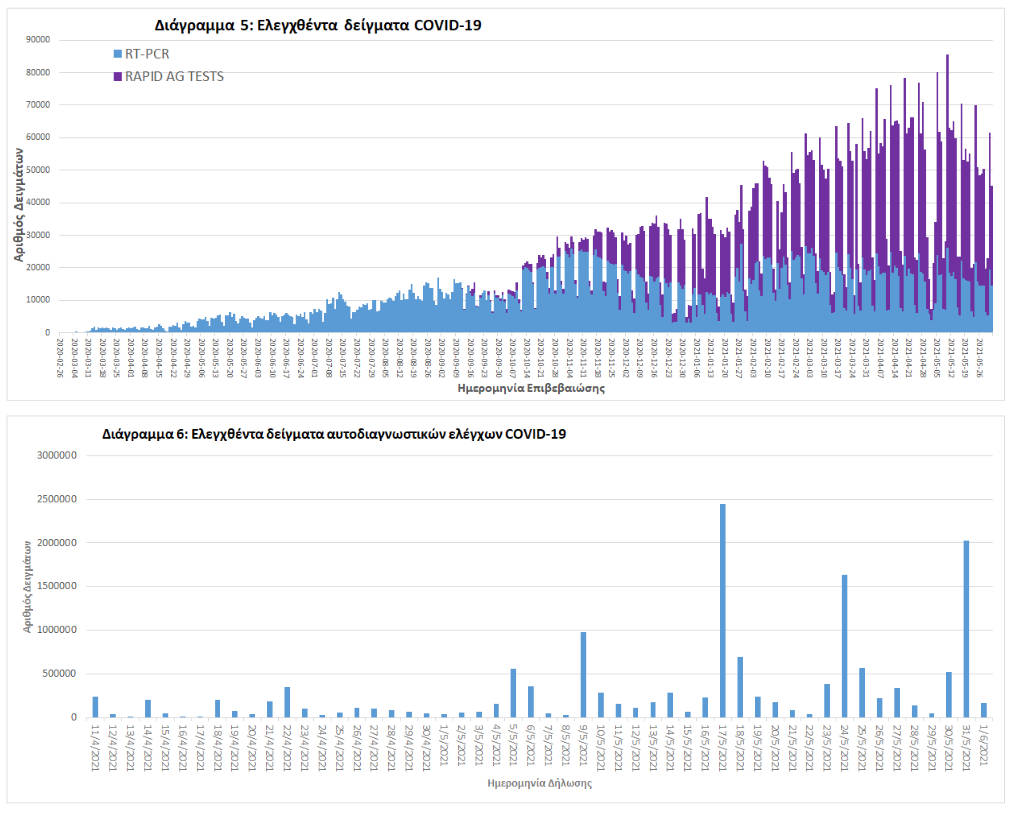Image resolution: width=1014 pixels, height=813 pixels.
Task: Select the 31/5/2021 bar in lower chart
Action: (966, 628)
